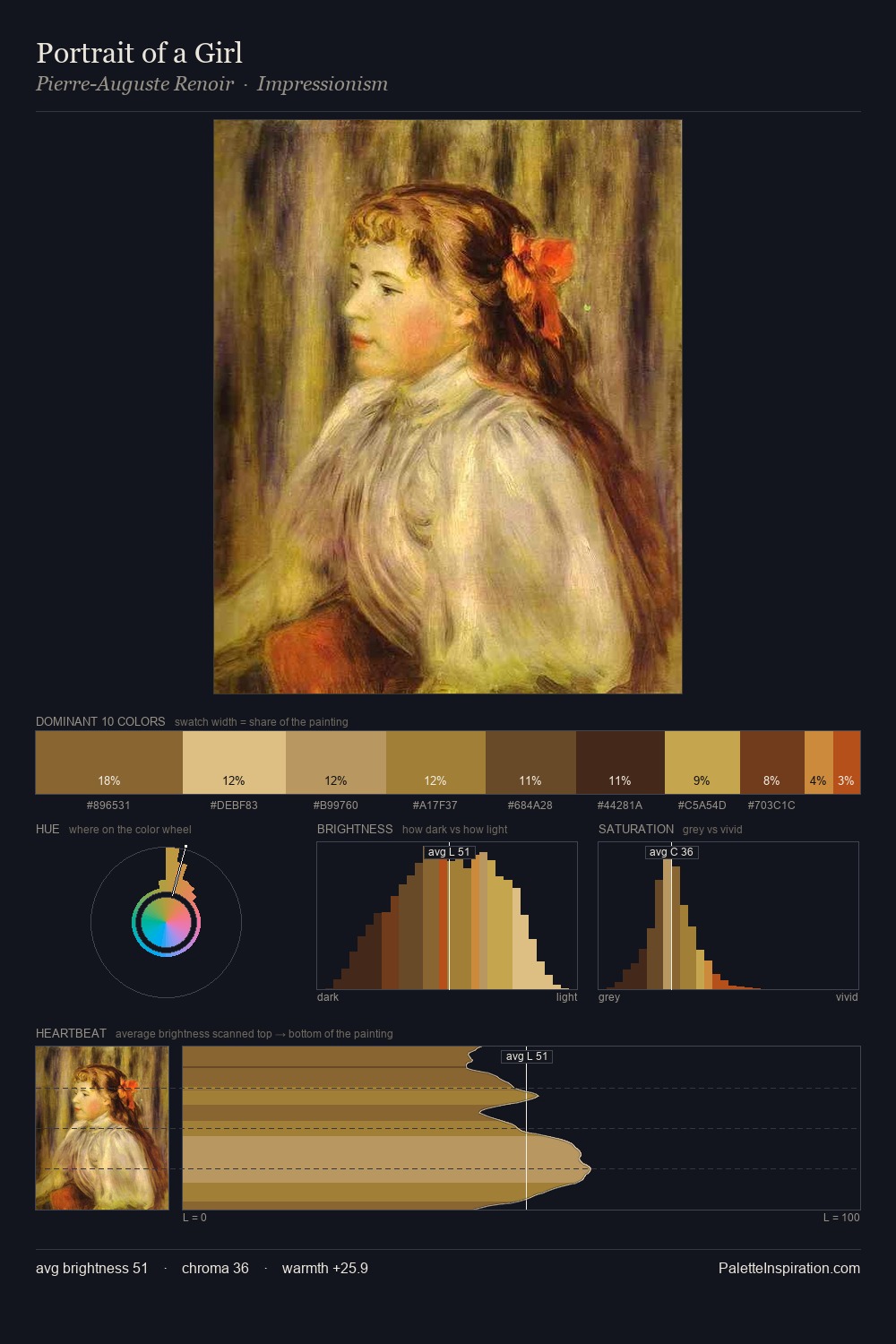Click the color wheel in HUE chart
The height and width of the screenshot is (1344, 896).
coord(166,922)
